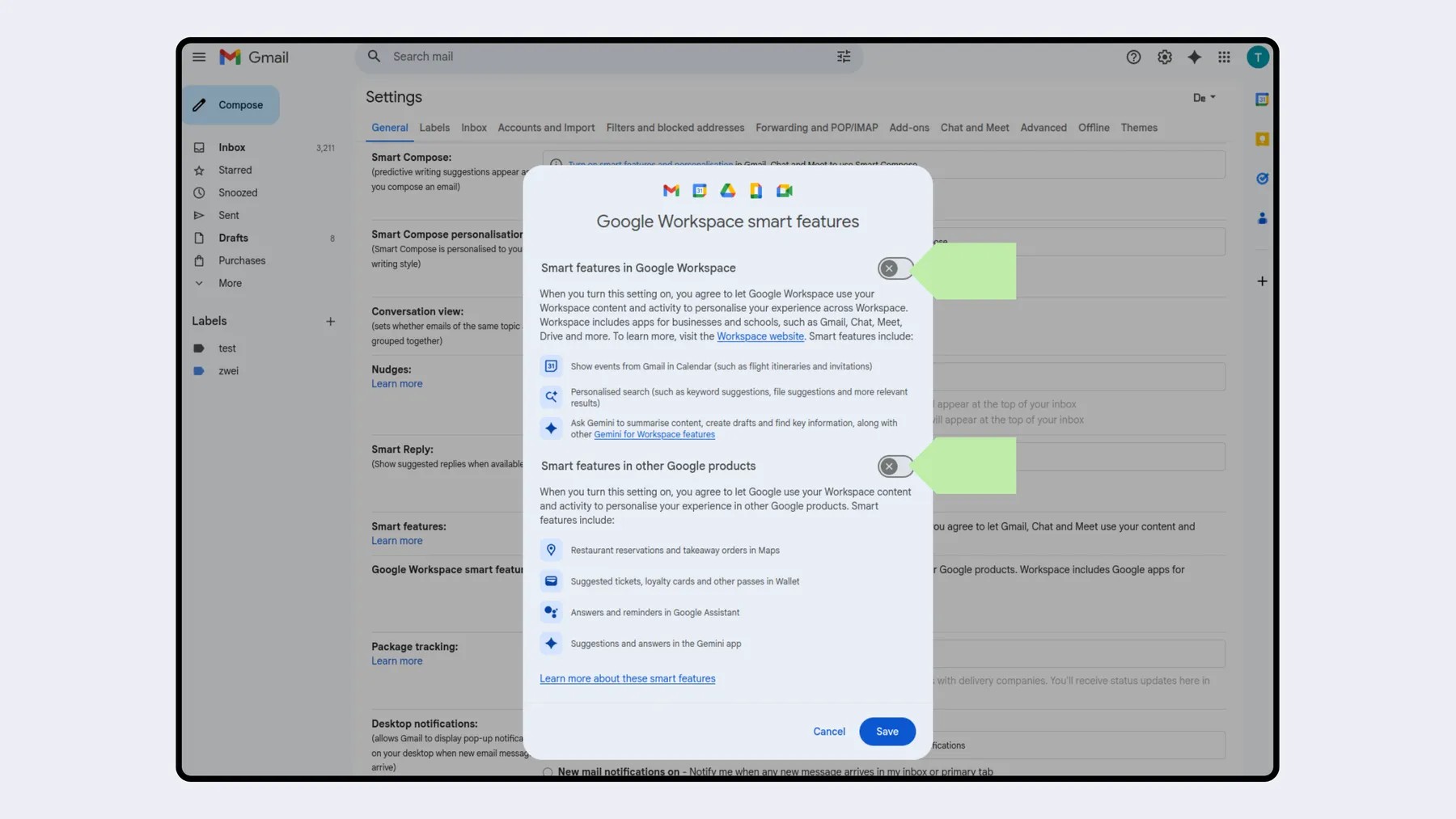Open Forwarding and POP/IMAP tab
Image resolution: width=1456 pixels, height=819 pixels.
(x=817, y=128)
